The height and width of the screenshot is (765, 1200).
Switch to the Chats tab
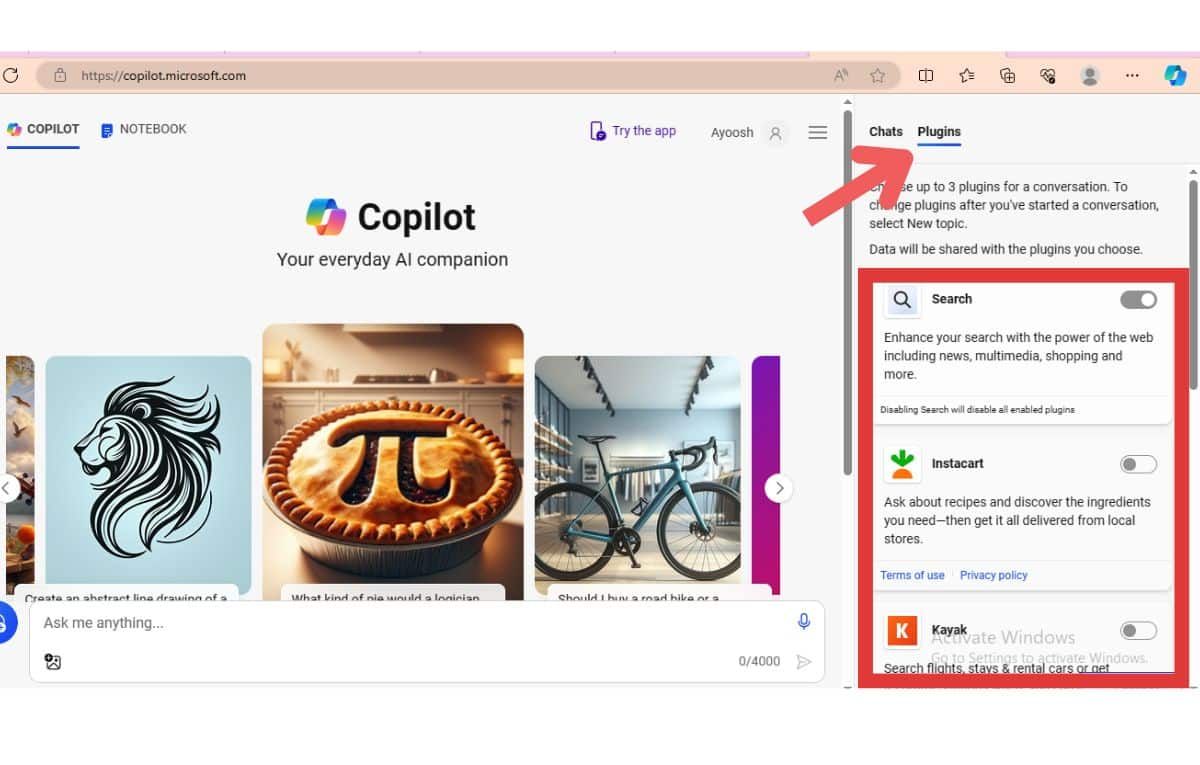(x=885, y=131)
